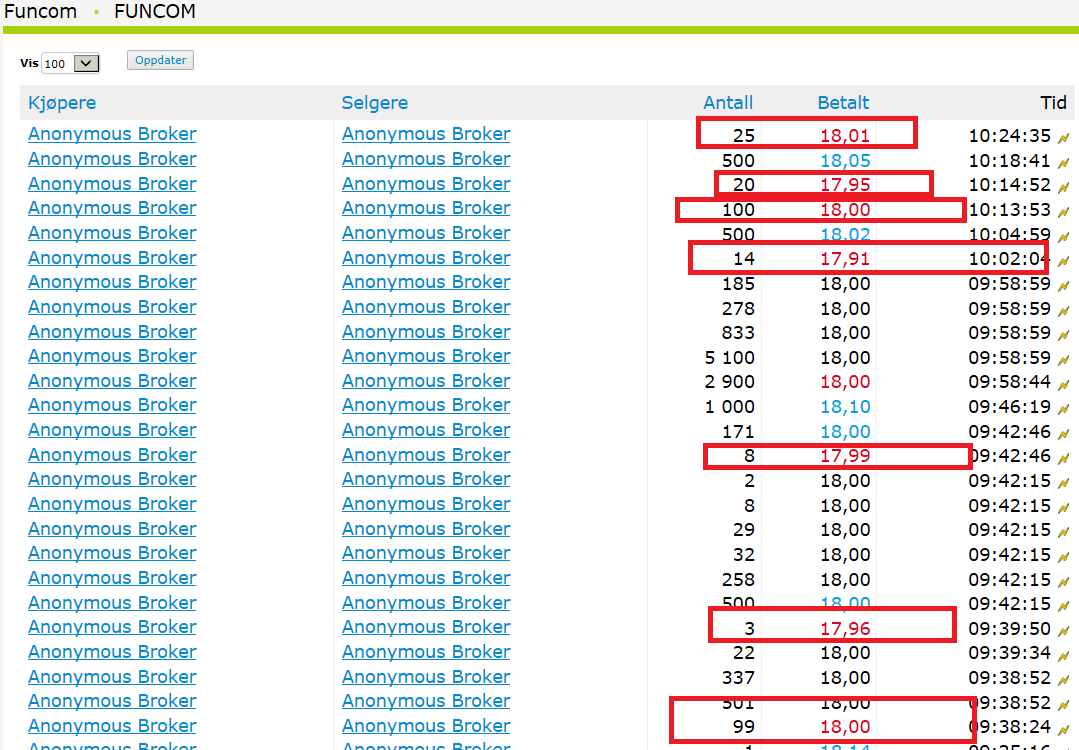
Task: Open the seller Anonymous Broker link for 10:18:41
Action: 426,159
